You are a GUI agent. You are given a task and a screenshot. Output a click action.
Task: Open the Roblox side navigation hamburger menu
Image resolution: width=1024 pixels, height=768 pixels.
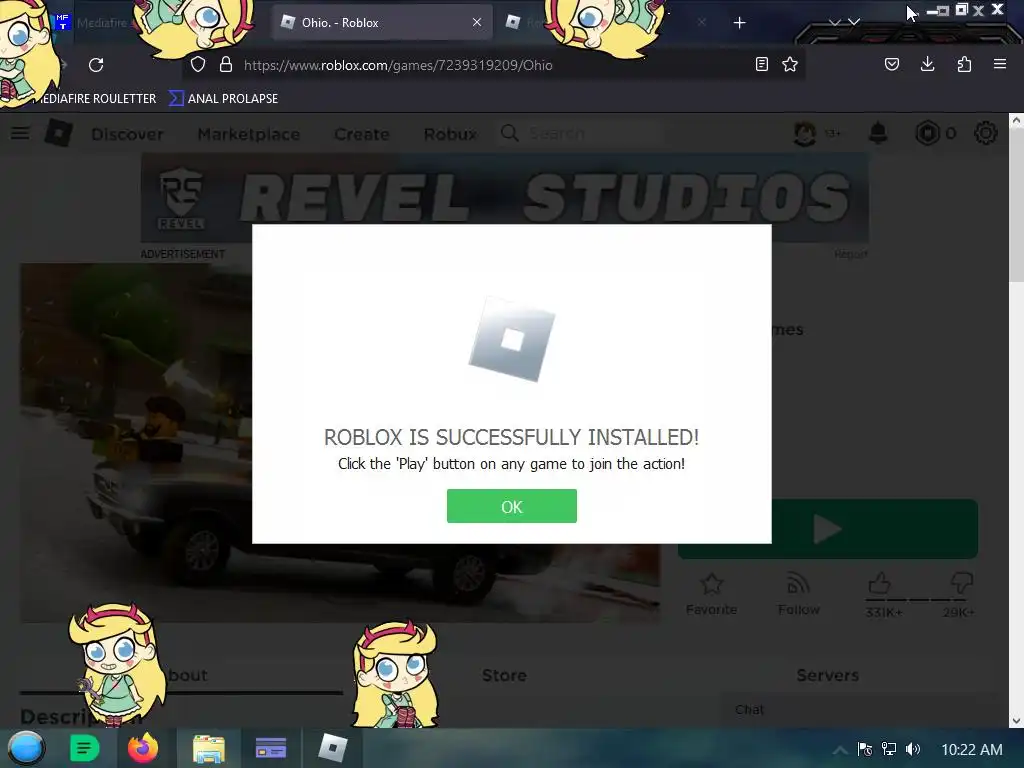(x=20, y=133)
